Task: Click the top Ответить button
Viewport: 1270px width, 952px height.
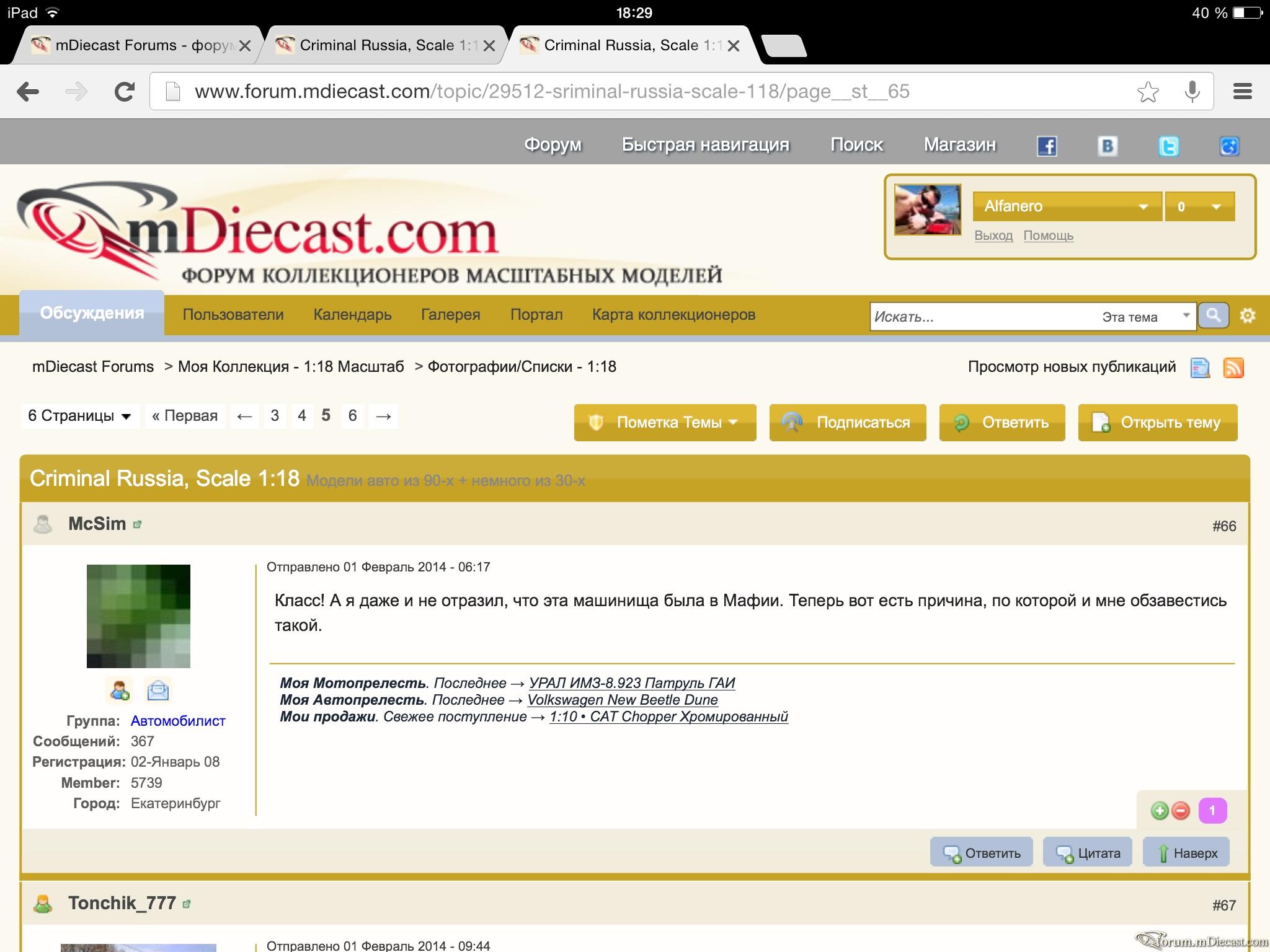Action: [x=1002, y=423]
